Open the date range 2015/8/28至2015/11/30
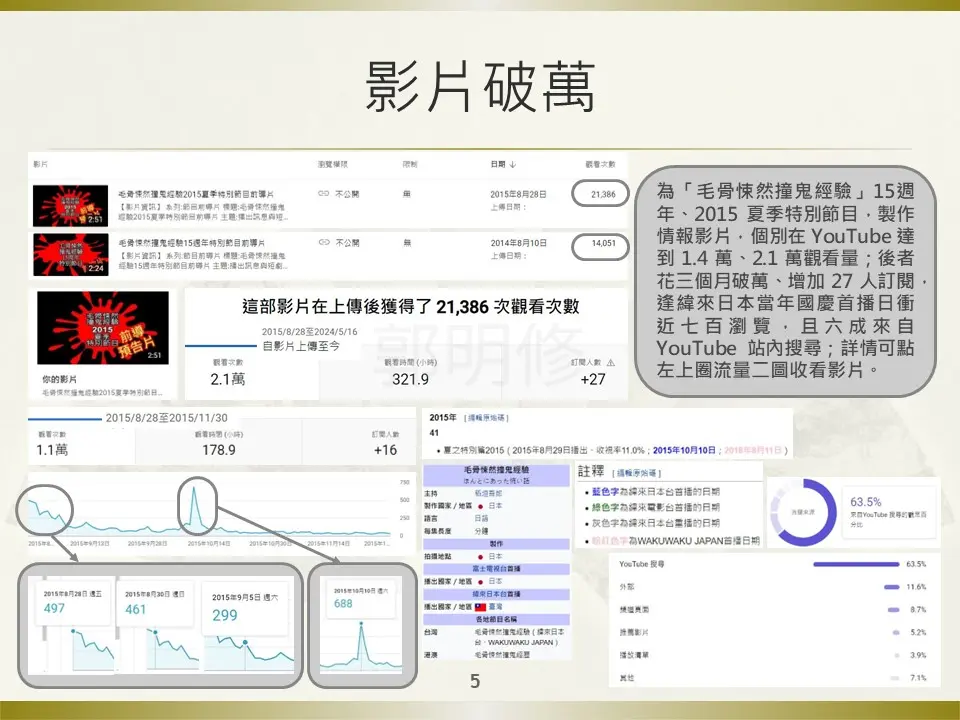Viewport: 960px width, 720px height. (x=167, y=418)
